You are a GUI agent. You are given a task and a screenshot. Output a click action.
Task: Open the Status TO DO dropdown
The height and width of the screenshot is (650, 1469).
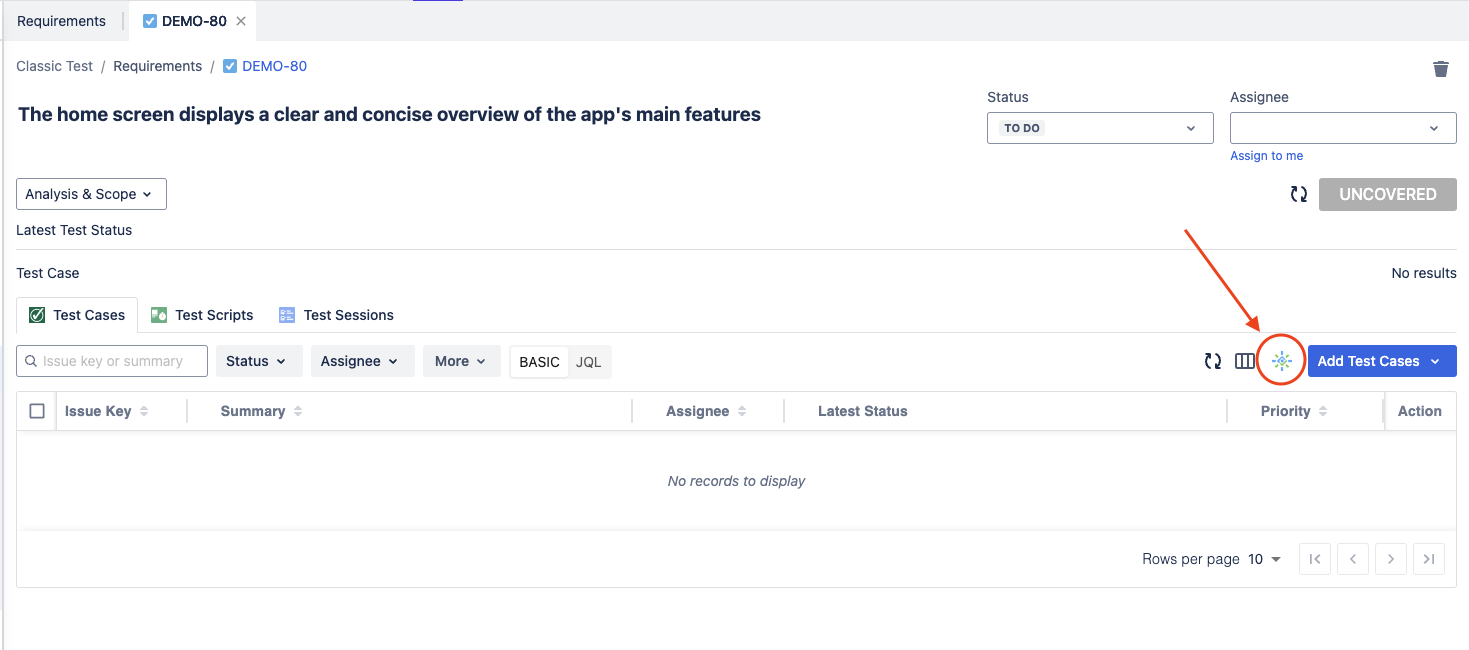1099,128
